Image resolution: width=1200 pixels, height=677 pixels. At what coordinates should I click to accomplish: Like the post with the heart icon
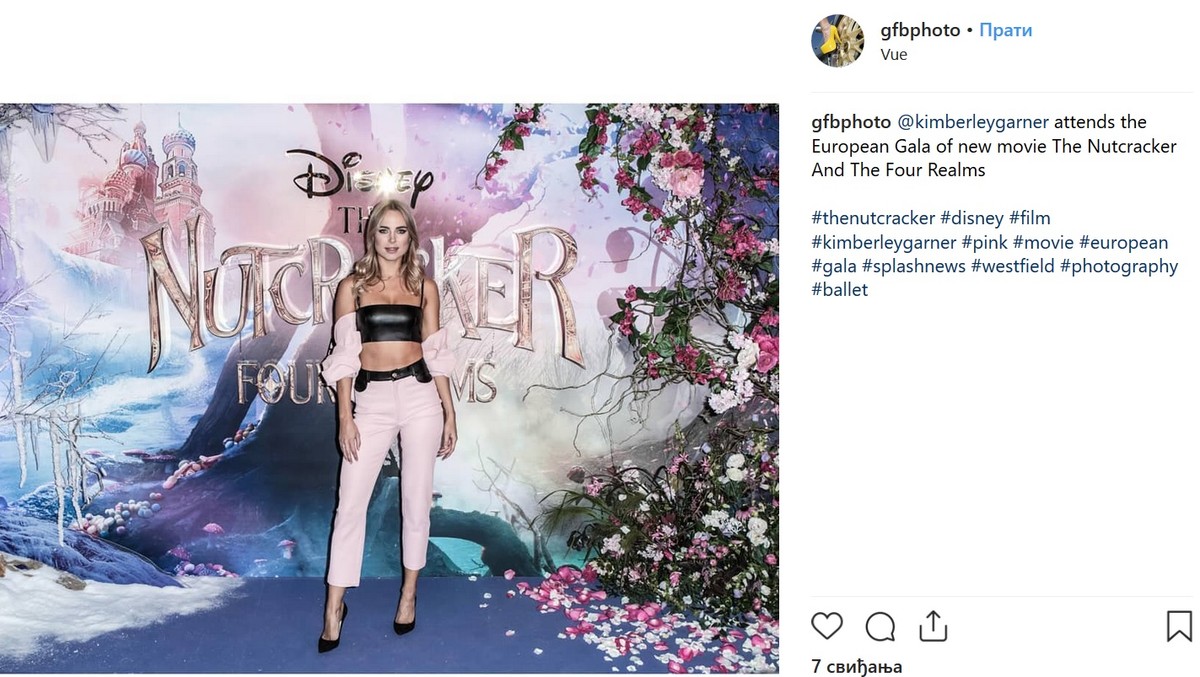click(x=827, y=627)
